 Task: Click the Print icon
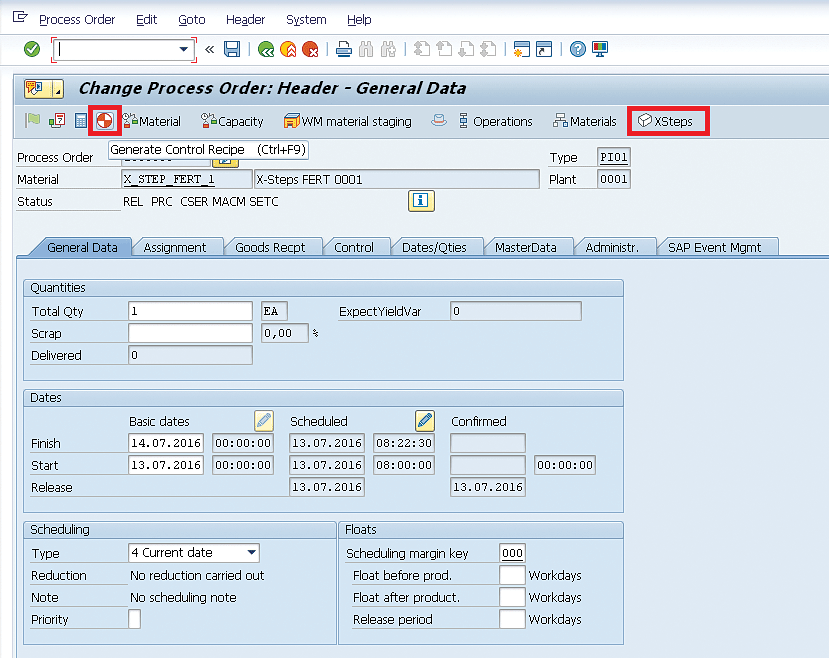tap(343, 49)
